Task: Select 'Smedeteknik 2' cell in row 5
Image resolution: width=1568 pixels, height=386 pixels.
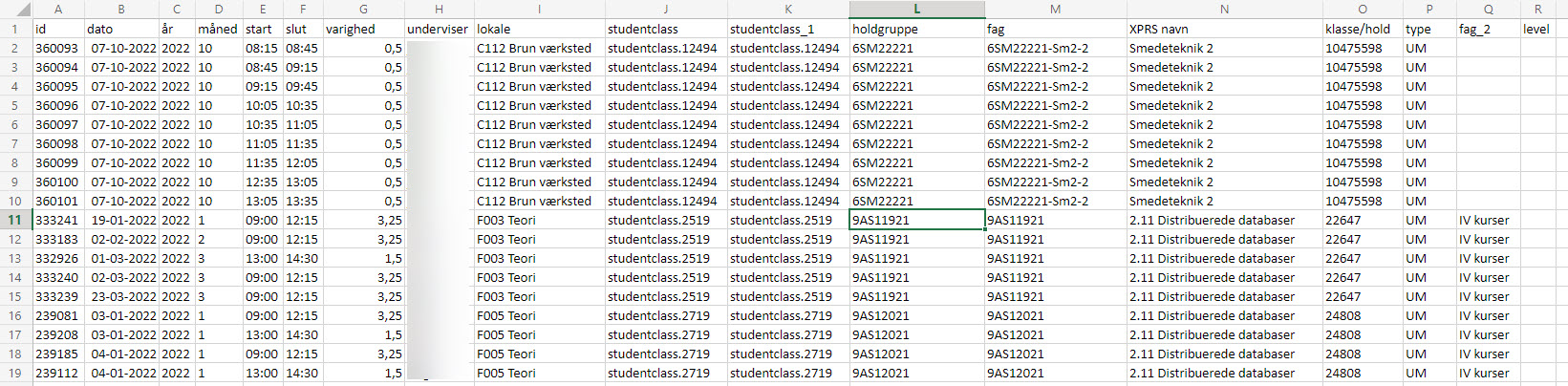Action: tap(1224, 105)
